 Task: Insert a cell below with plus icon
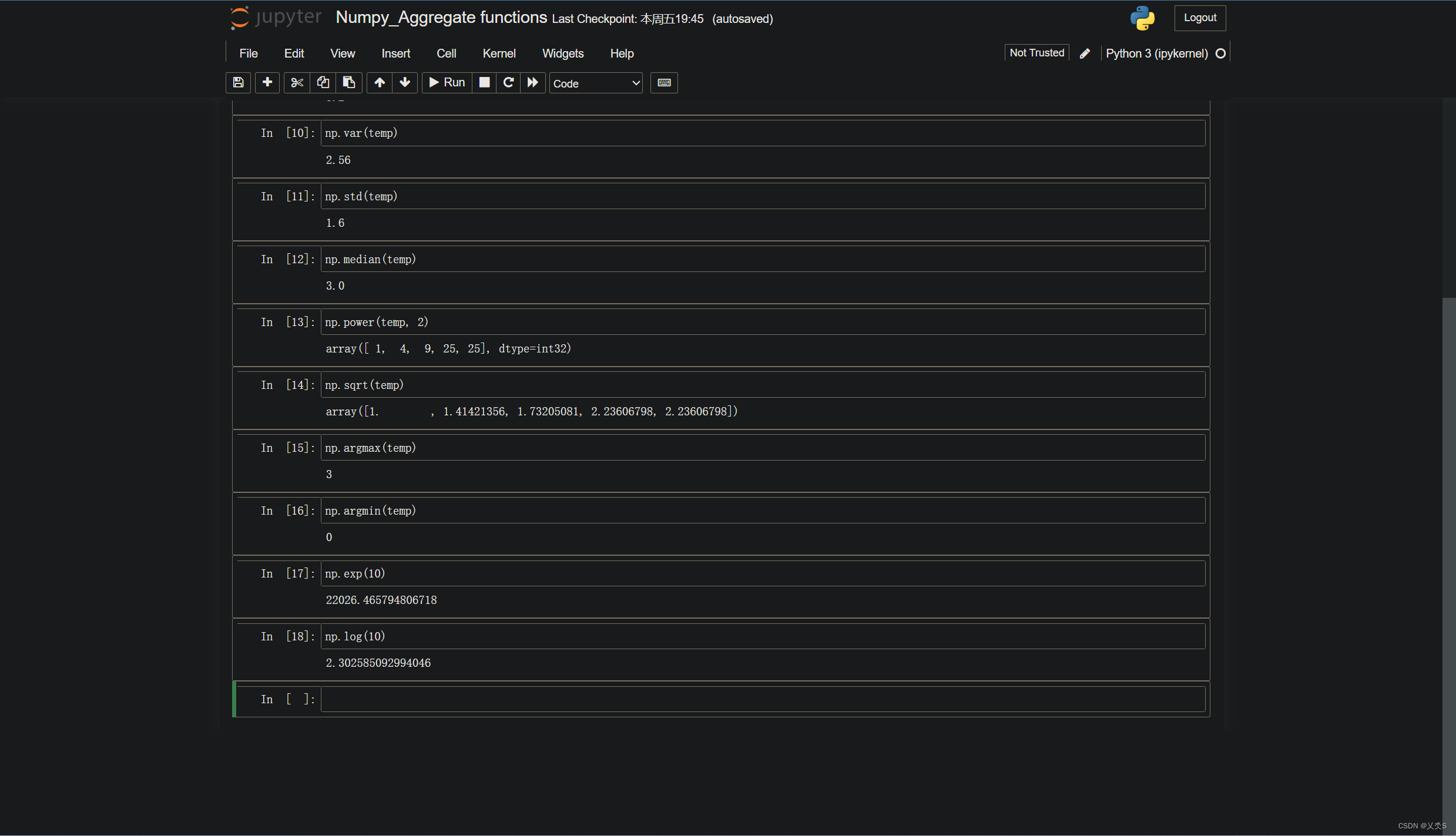pyautogui.click(x=267, y=83)
